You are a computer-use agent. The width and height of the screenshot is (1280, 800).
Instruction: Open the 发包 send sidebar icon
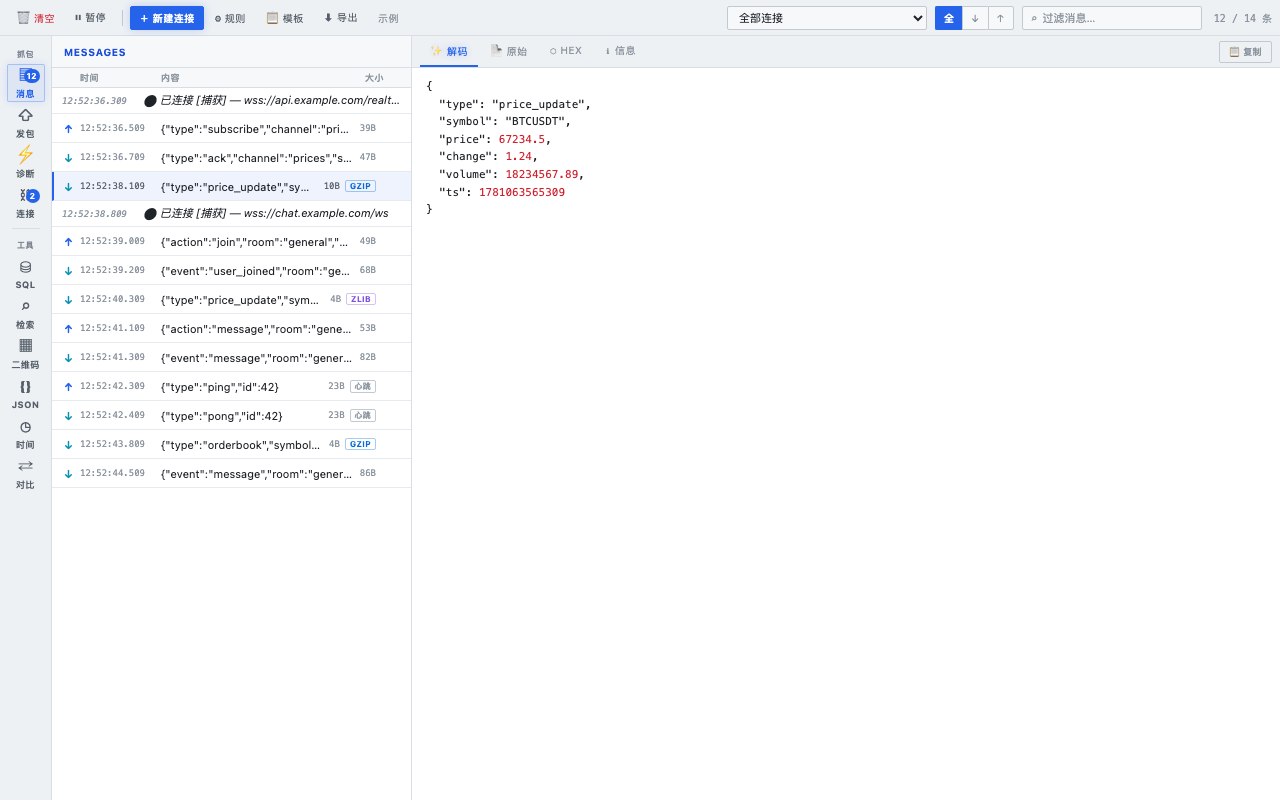click(x=26, y=123)
